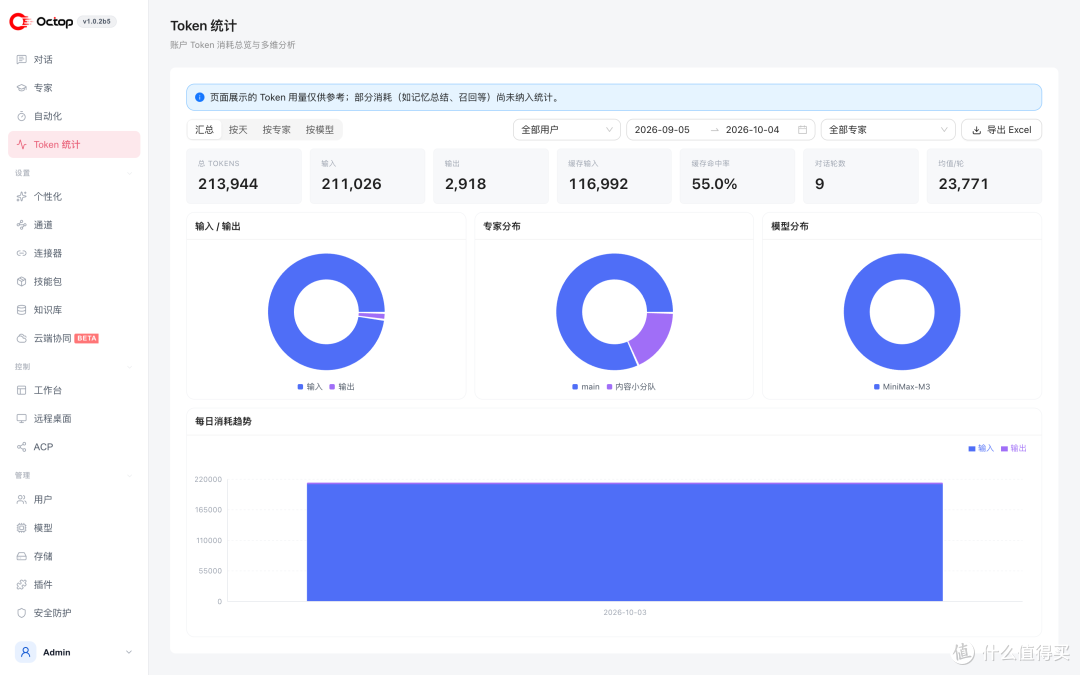Toggle 内容小分队 legend in 专家分布 chart
The width and height of the screenshot is (1080, 675).
tap(631, 386)
